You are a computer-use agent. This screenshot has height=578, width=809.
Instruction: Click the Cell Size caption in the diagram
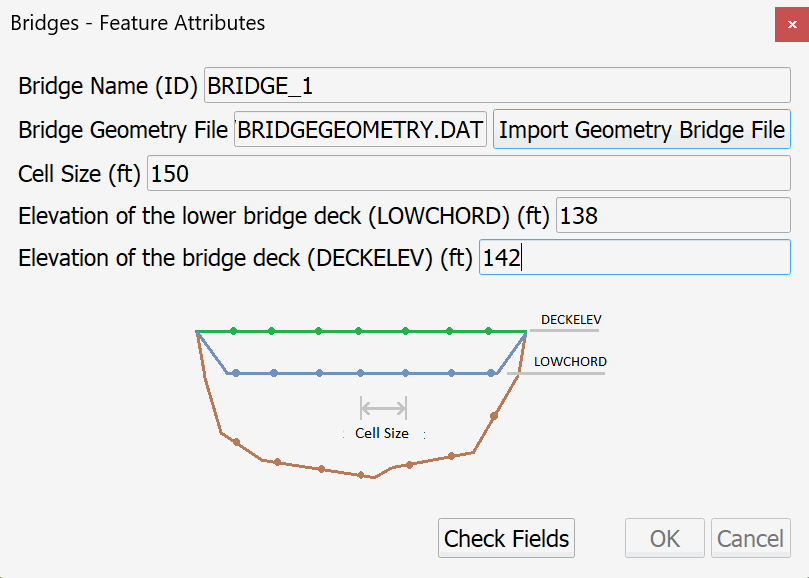tap(382, 434)
